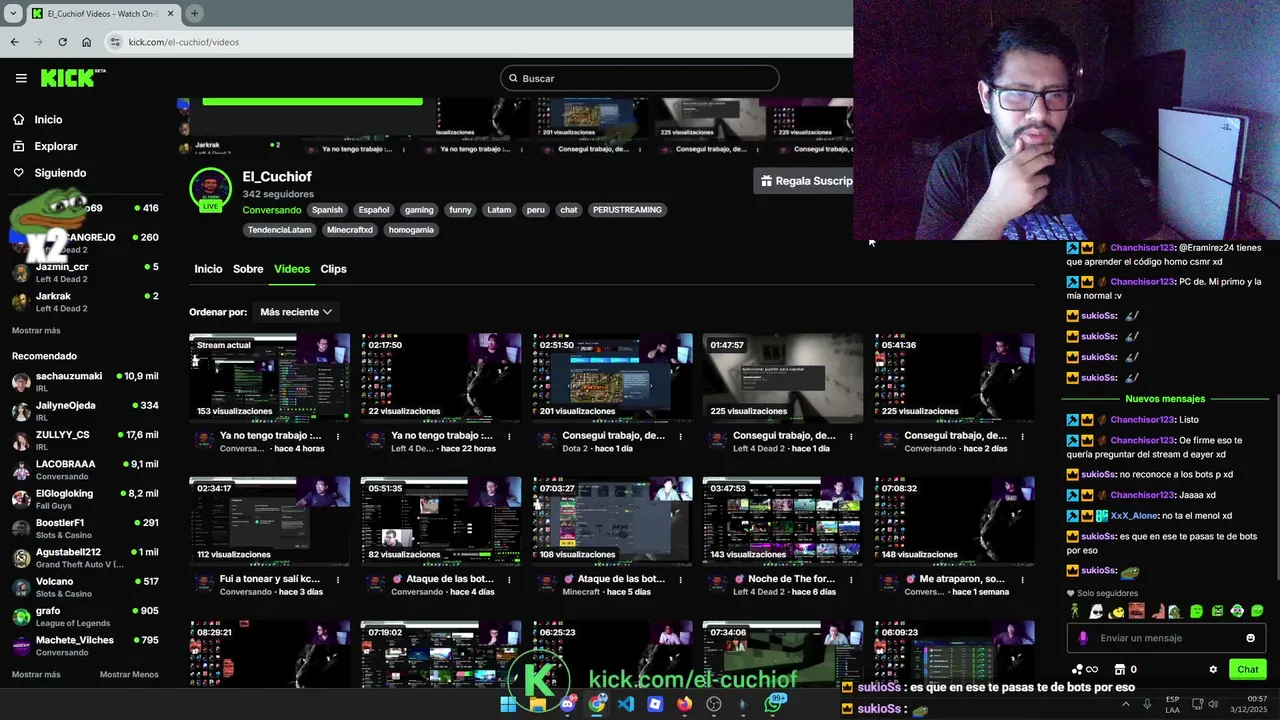The width and height of the screenshot is (1280, 720).
Task: Click the browser back arrow
Action: pos(14,42)
